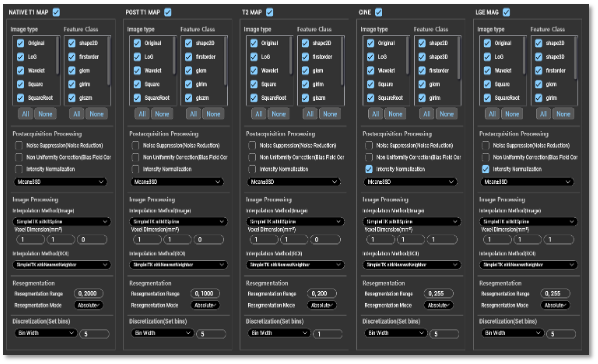Image resolution: width=598 pixels, height=364 pixels.
Task: Click Image type list scrollbar in NATIVE T1 MAP
Action: (58, 56)
